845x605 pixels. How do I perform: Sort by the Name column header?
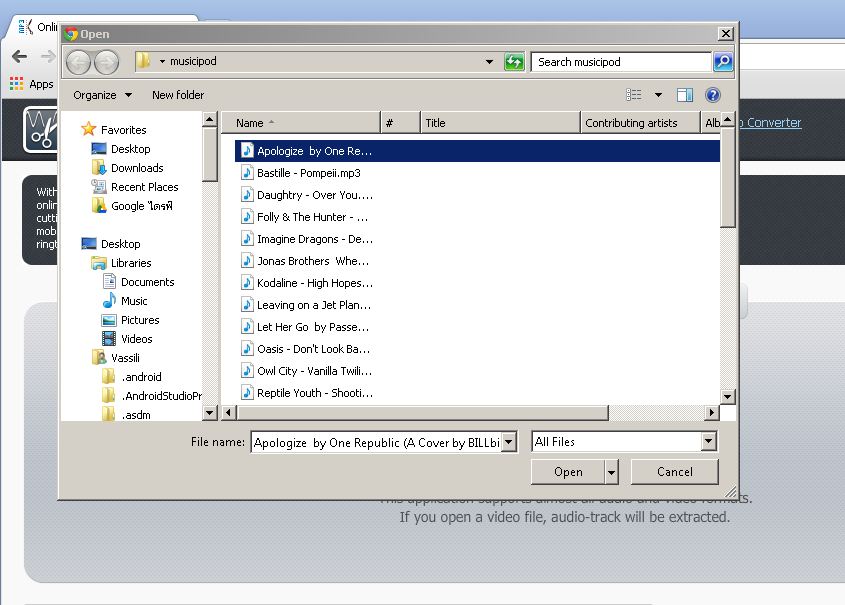(x=301, y=123)
